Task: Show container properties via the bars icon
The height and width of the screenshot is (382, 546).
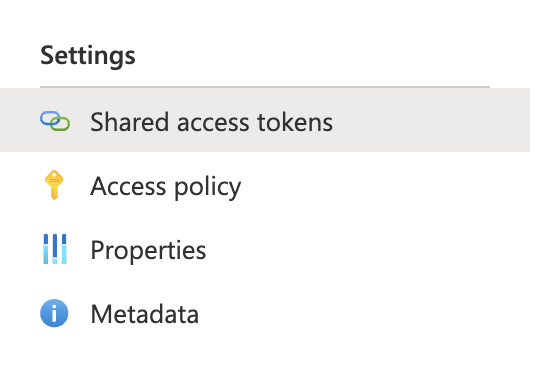Action: (55, 249)
